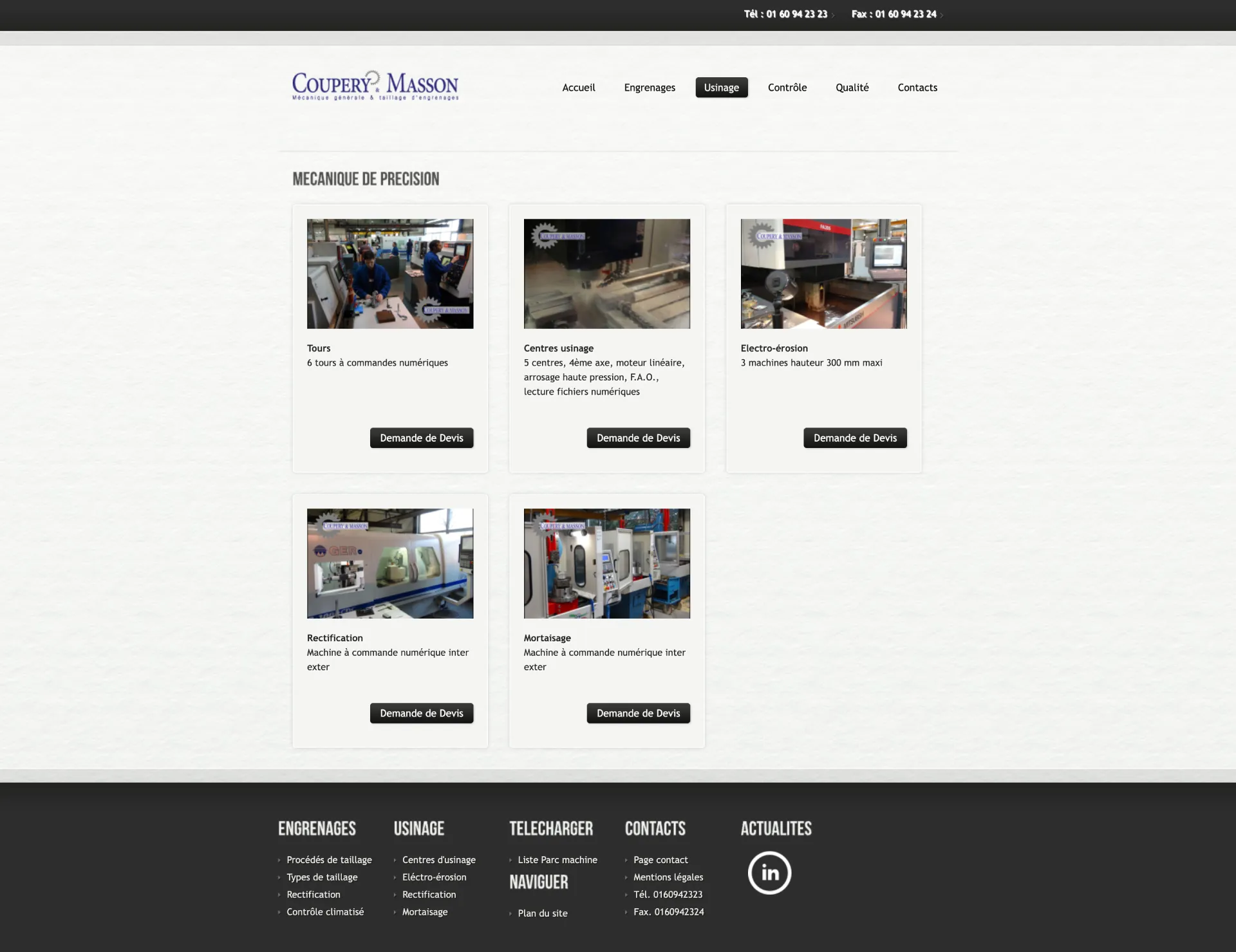Open the Page contact footer link
The width and height of the screenshot is (1236, 952).
click(x=660, y=860)
